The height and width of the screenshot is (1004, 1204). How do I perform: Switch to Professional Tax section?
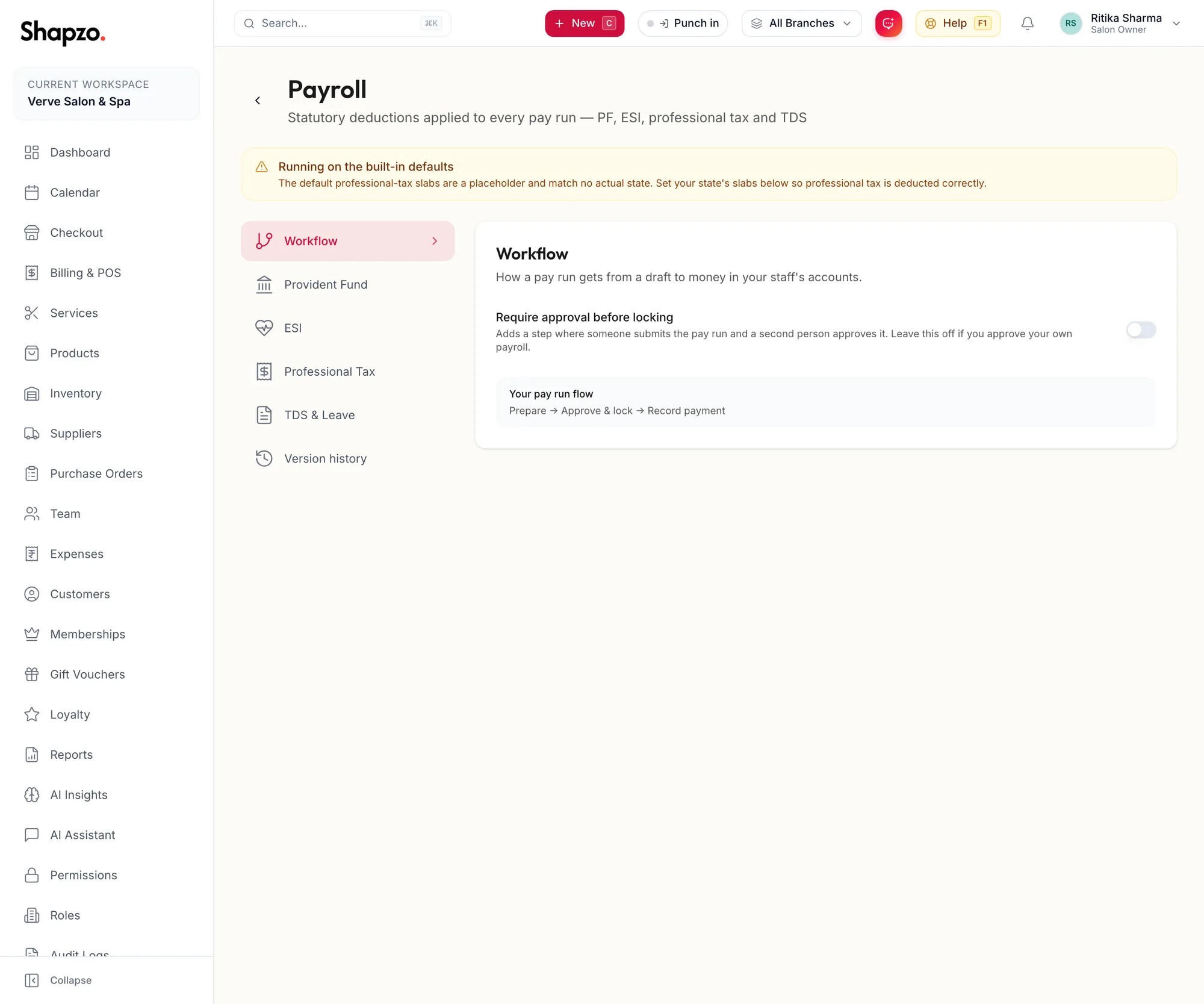(347, 372)
